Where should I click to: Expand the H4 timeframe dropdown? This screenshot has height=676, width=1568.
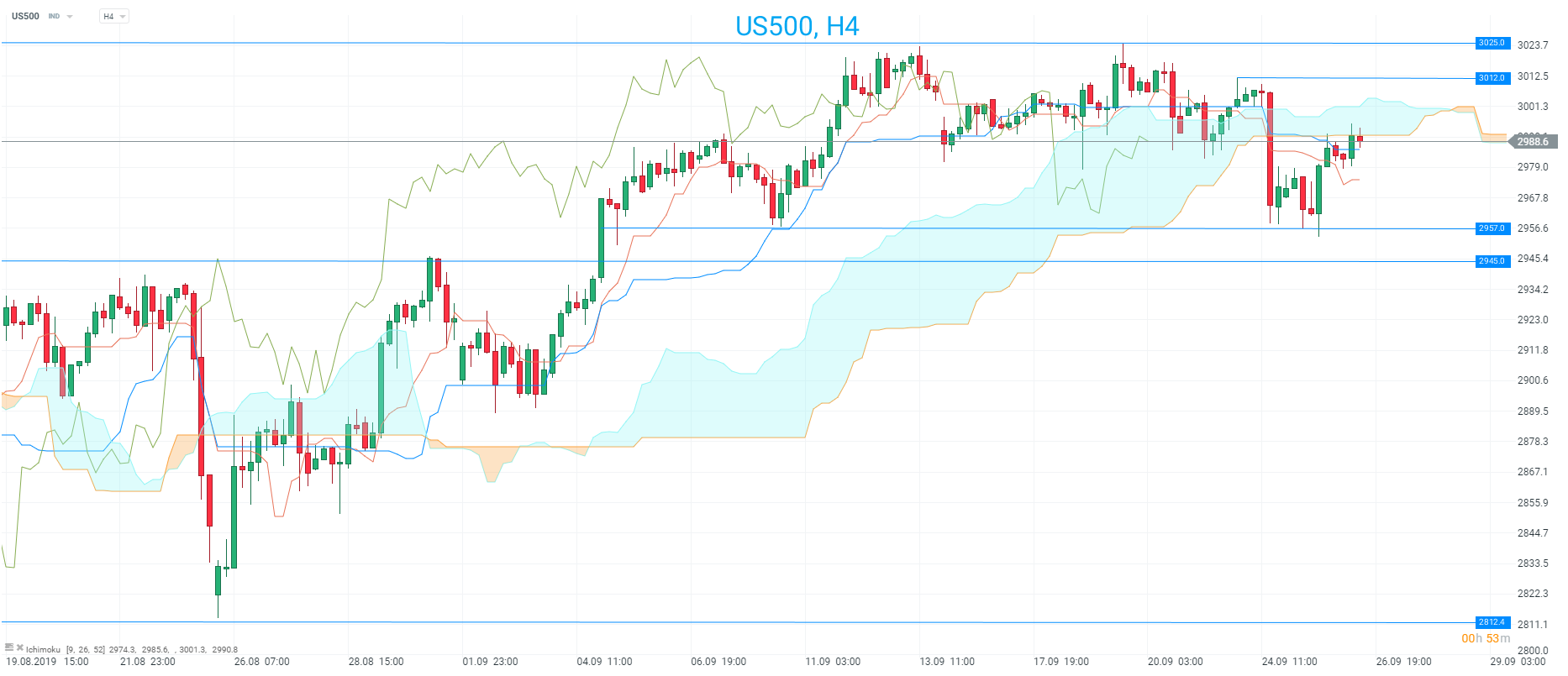point(113,17)
